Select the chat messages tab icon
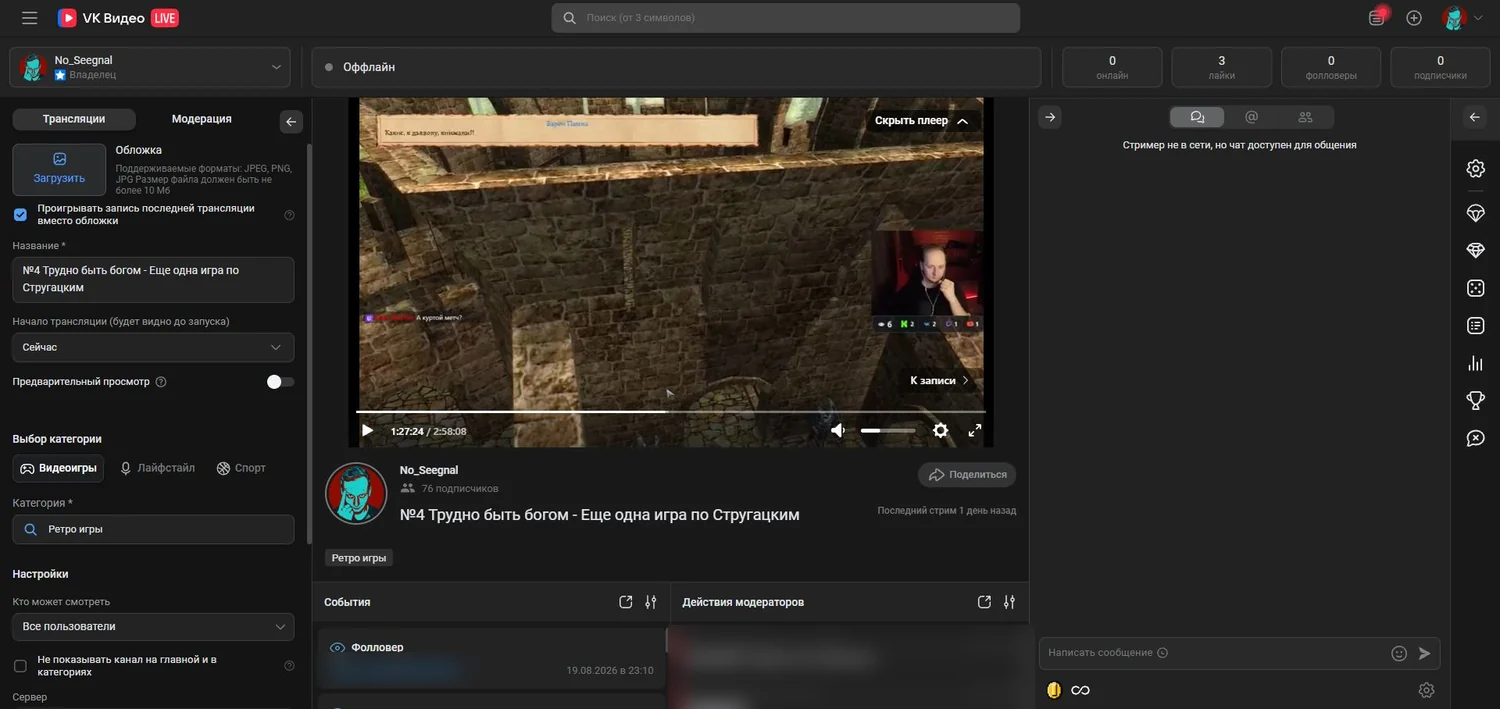1500x709 pixels. [1197, 117]
